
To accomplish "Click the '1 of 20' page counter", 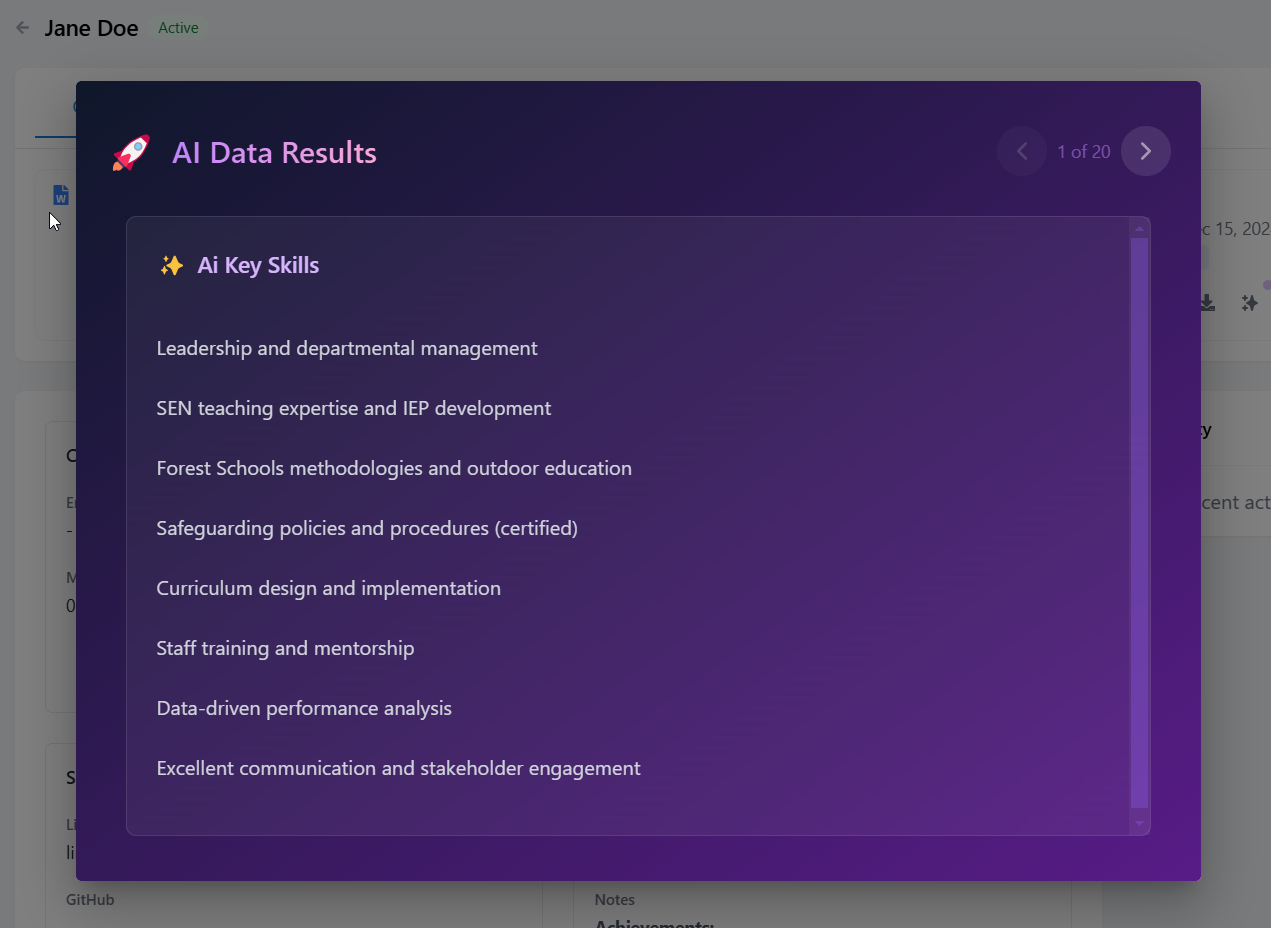I will click(1083, 151).
